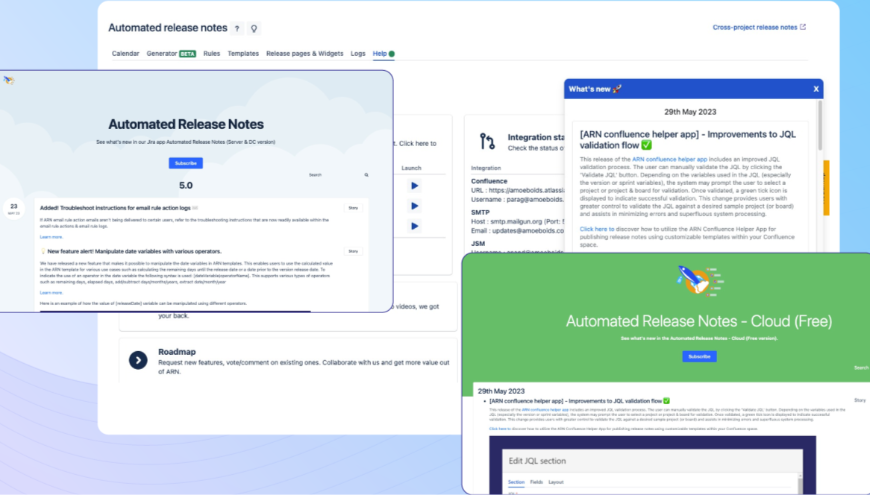Click the Search label in Cloud (Free) window
Image resolution: width=870 pixels, height=495 pixels.
pos(861,368)
